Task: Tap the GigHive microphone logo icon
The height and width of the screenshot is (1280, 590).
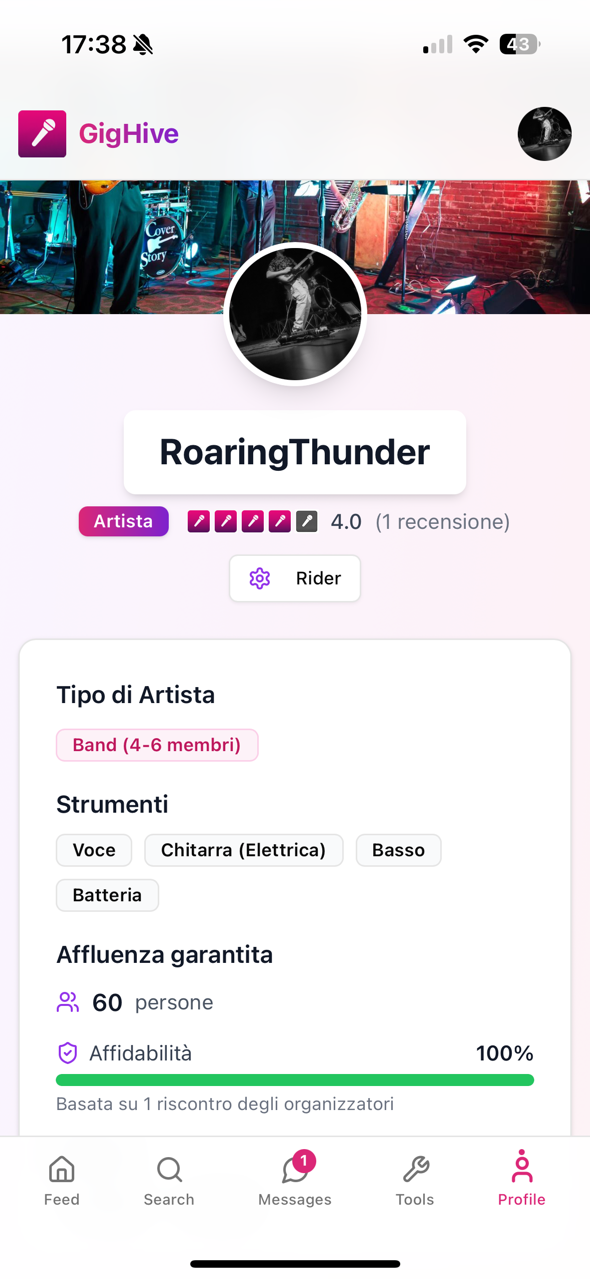Action: coord(42,134)
